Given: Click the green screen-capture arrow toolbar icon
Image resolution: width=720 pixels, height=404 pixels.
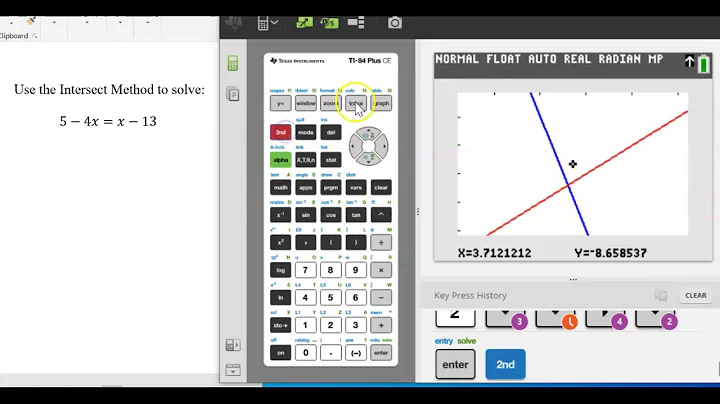Looking at the screenshot, I should (x=304, y=22).
